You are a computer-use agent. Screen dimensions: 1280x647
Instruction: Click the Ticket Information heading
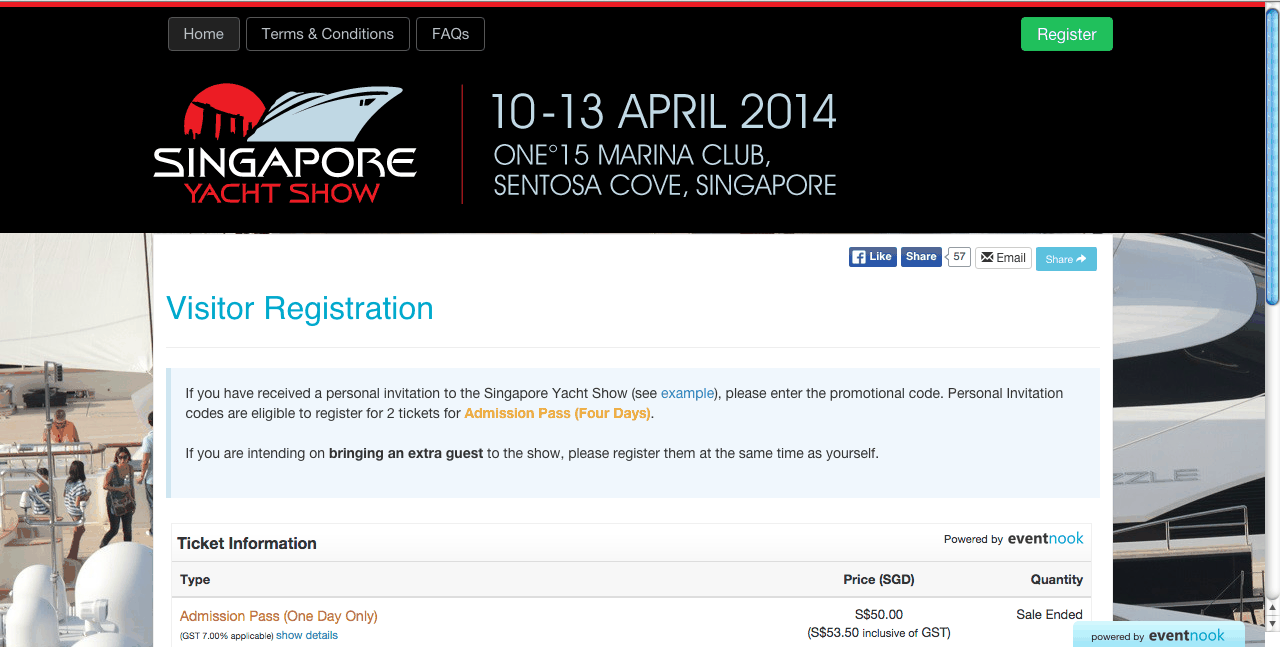tap(247, 543)
